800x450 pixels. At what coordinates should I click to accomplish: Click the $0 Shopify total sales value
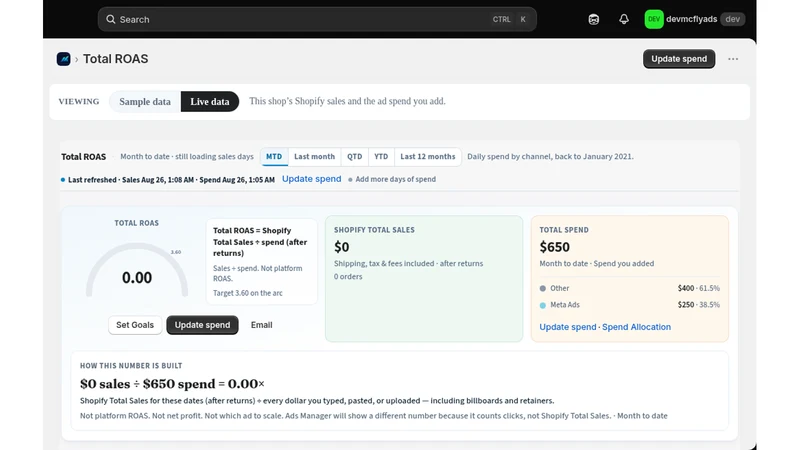coord(341,247)
